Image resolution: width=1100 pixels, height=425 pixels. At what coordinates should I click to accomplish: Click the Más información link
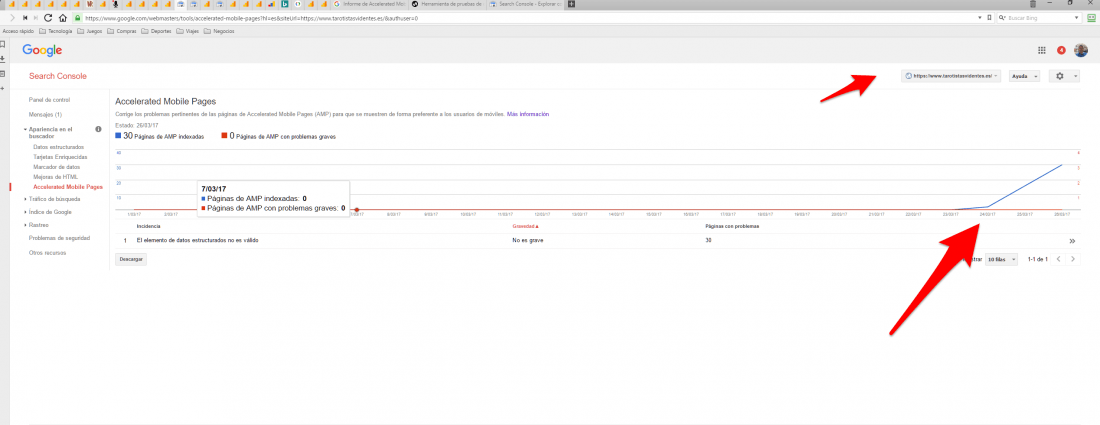tap(528, 114)
